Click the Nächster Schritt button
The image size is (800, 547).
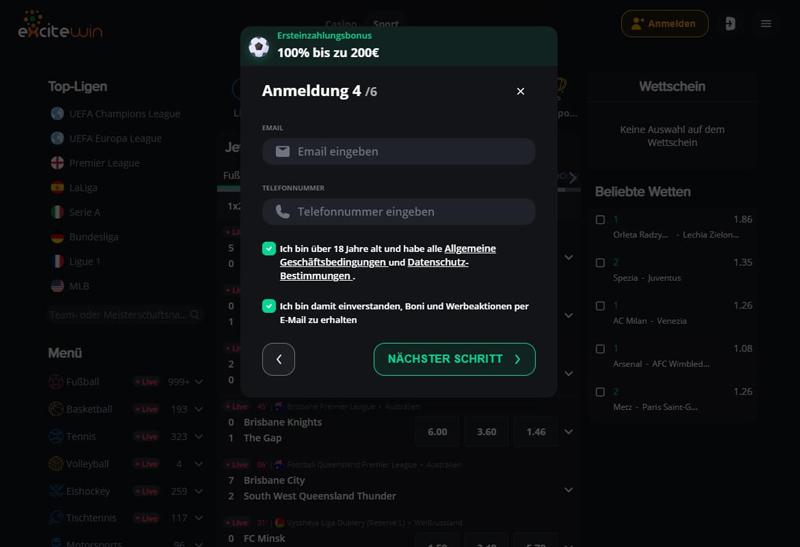454,359
